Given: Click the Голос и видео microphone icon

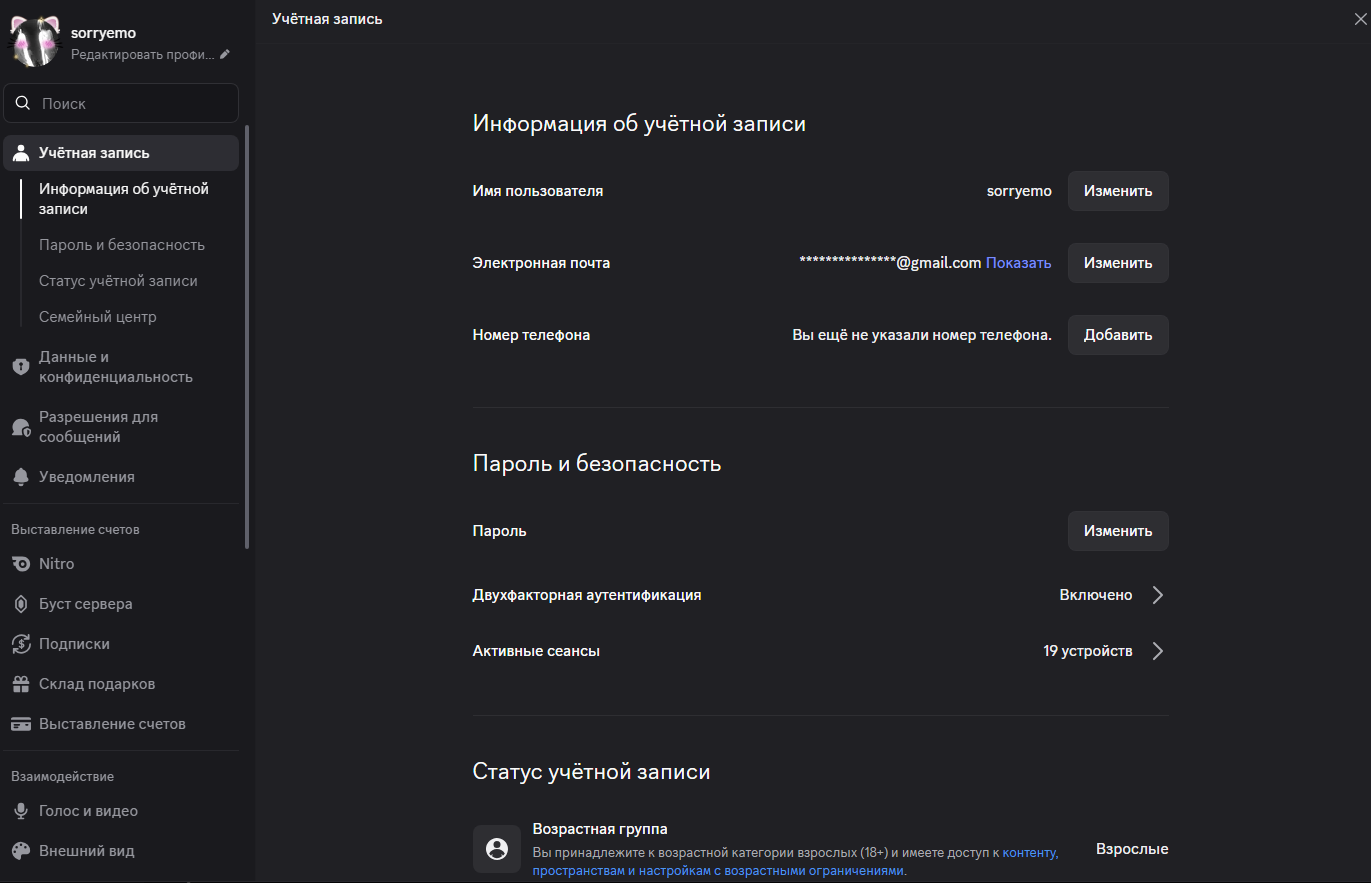Looking at the screenshot, I should tap(21, 811).
